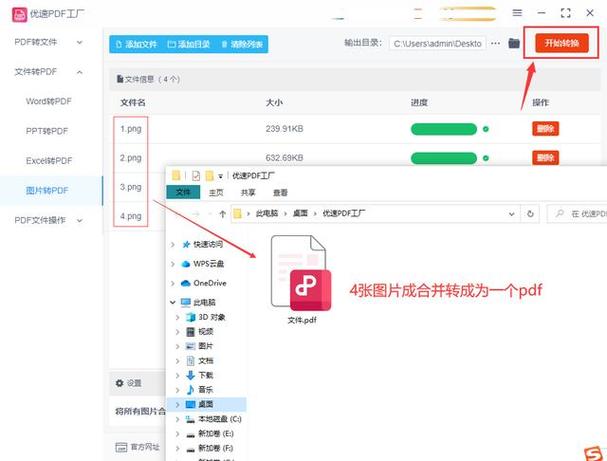Image resolution: width=607 pixels, height=461 pixels.
Task: Click the properties icon in Explorer title bar
Action: coord(196,176)
